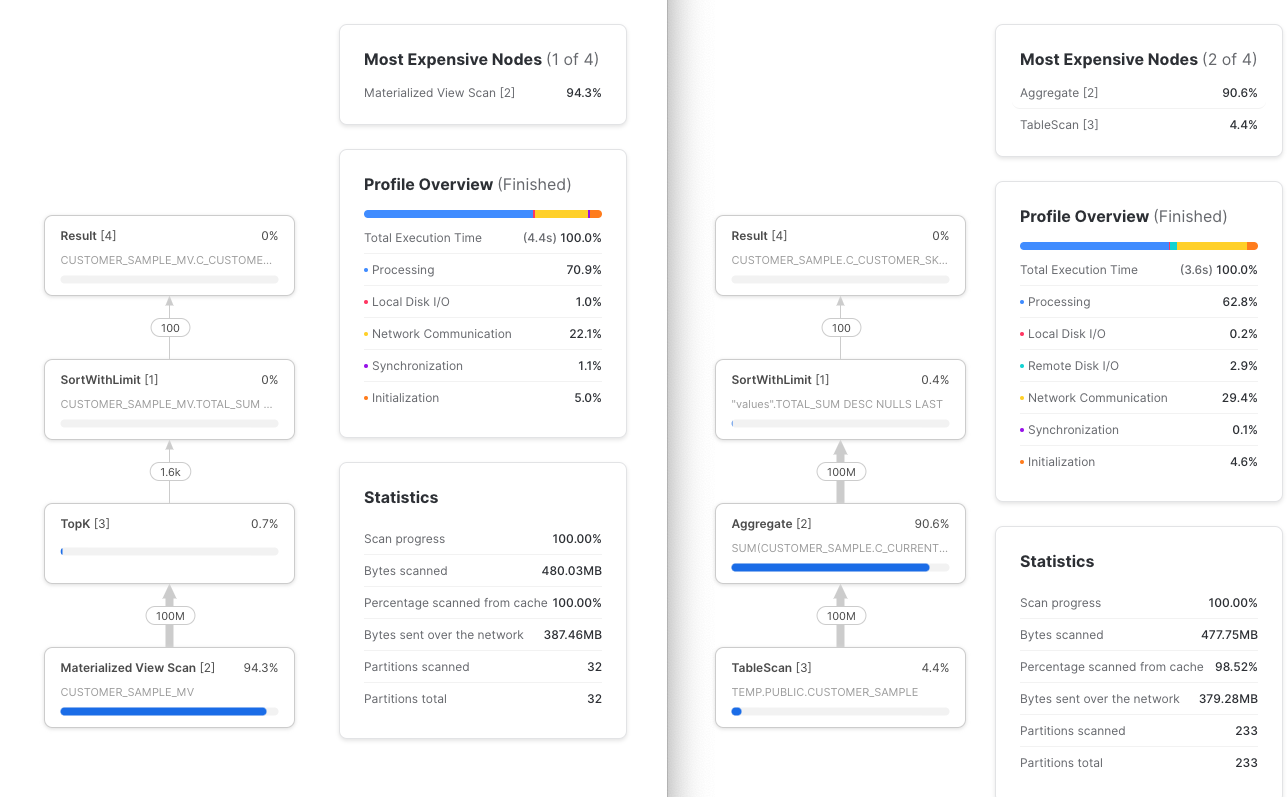The image size is (1287, 797).
Task: Select the Aggregate [2] node in graph
Action: point(840,543)
